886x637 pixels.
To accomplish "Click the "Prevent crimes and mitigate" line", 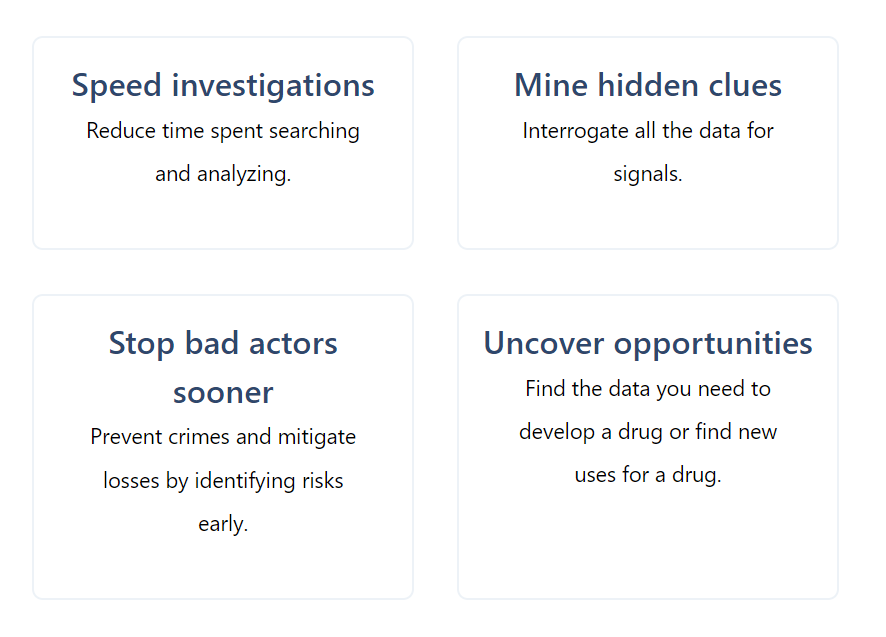I will [x=223, y=437].
